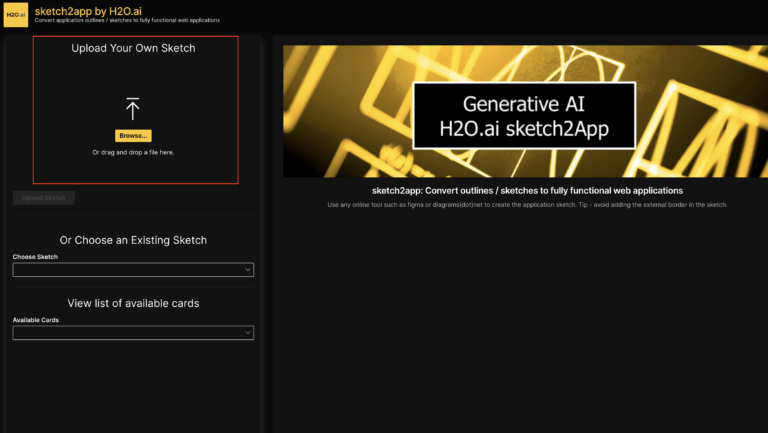Click the 'Choose Sketch' field label
768x433 pixels.
[35, 257]
